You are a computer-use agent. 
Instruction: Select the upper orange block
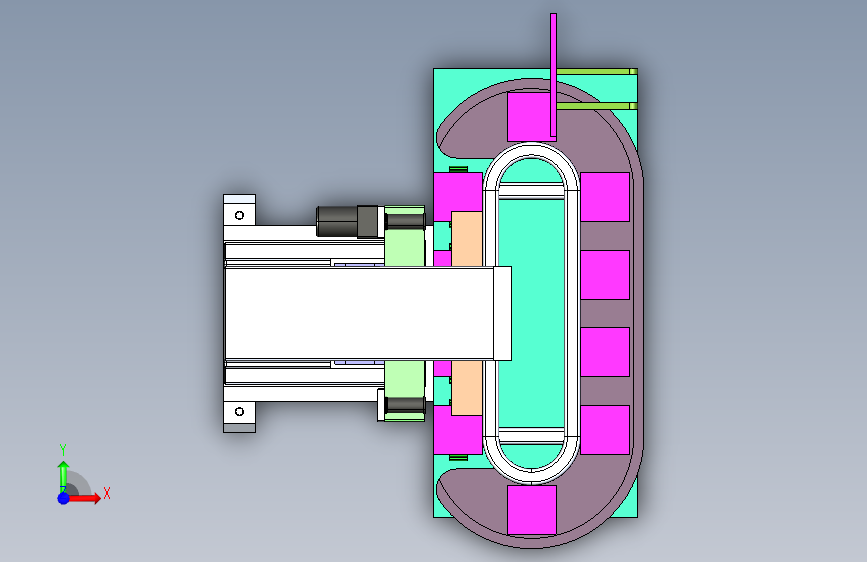pos(467,238)
